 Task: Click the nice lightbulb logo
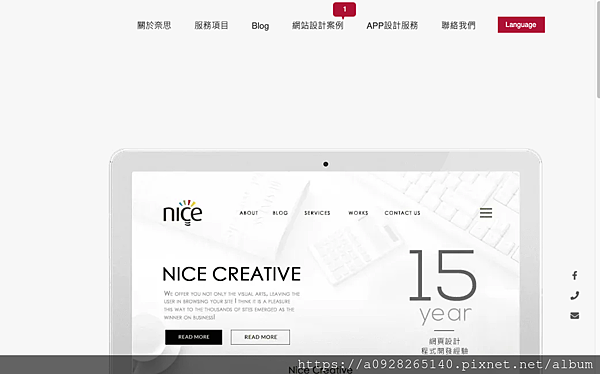tap(183, 212)
